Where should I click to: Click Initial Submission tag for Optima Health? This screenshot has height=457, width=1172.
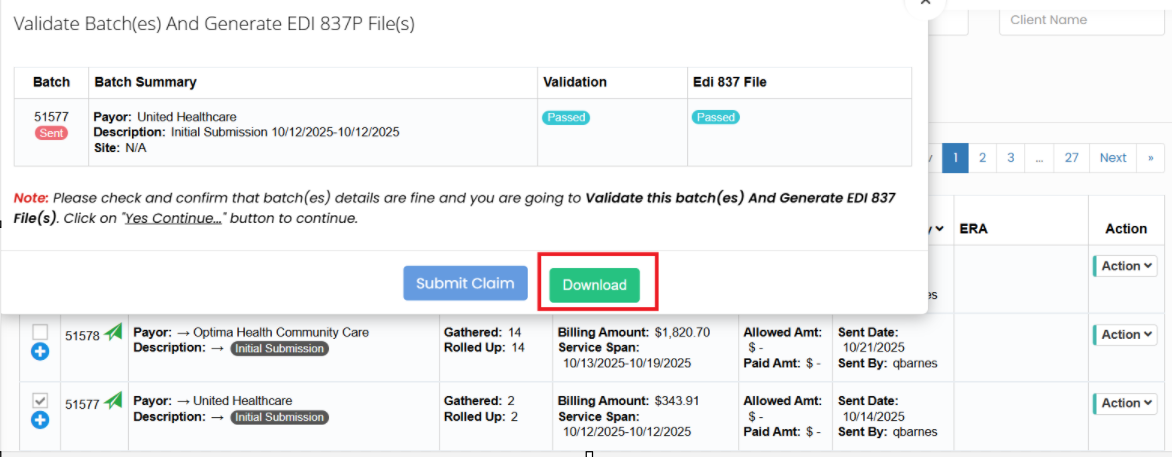click(x=279, y=349)
